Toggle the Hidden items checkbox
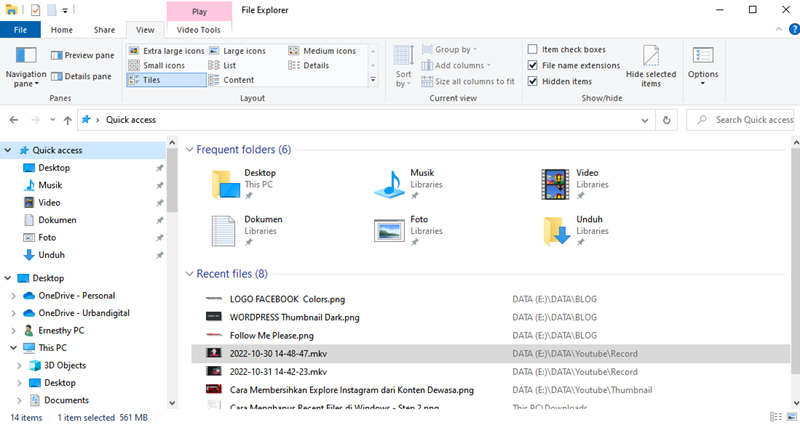The width and height of the screenshot is (800, 425). tap(534, 81)
